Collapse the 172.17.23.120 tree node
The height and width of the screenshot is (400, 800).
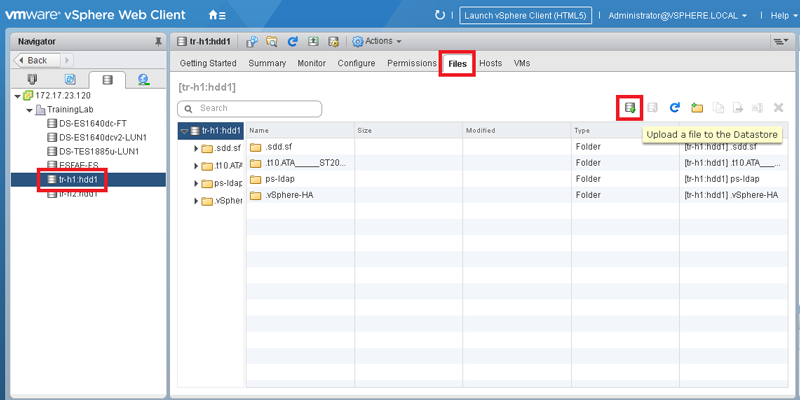[18, 96]
